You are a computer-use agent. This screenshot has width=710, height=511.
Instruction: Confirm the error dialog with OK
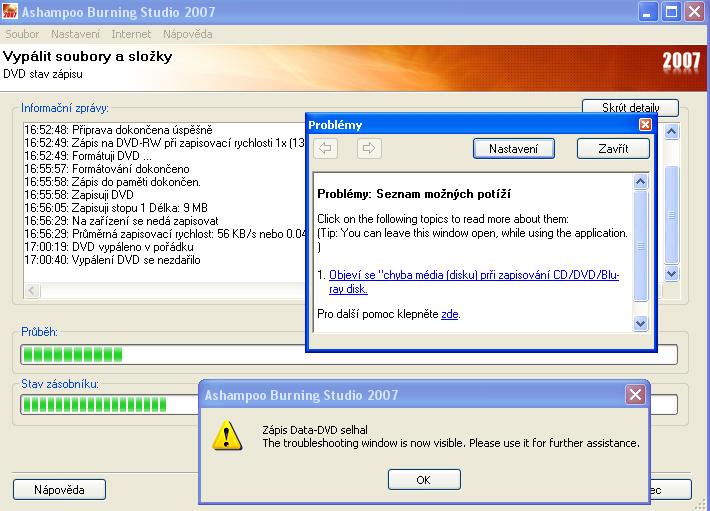point(424,480)
